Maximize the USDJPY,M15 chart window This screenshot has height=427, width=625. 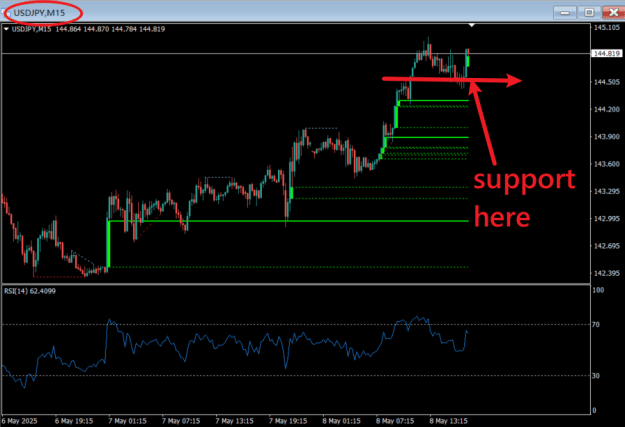click(589, 13)
